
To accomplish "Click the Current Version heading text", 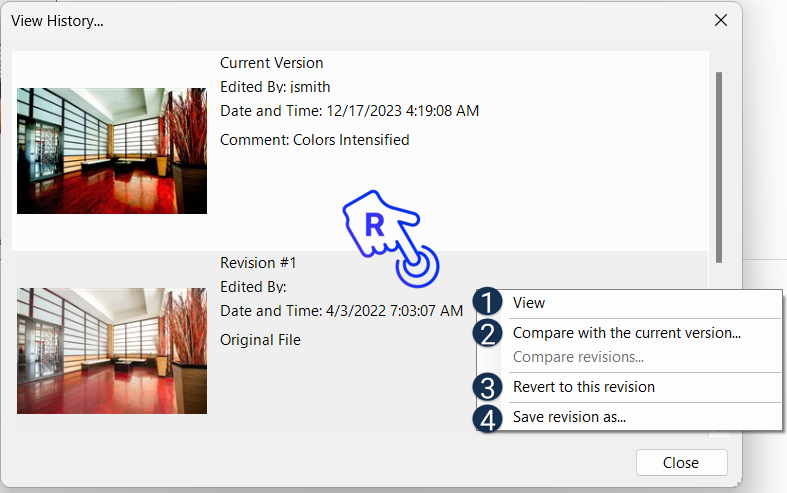I will [271, 63].
